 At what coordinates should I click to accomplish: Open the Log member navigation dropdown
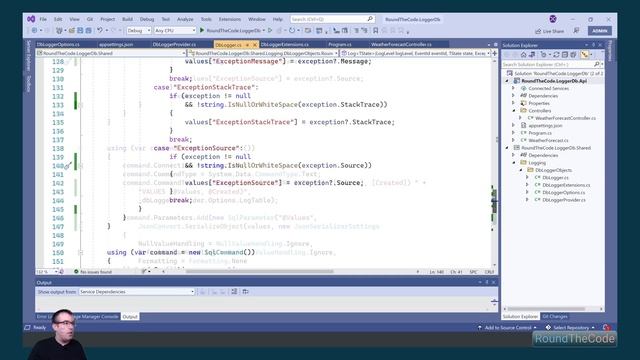pos(415,53)
